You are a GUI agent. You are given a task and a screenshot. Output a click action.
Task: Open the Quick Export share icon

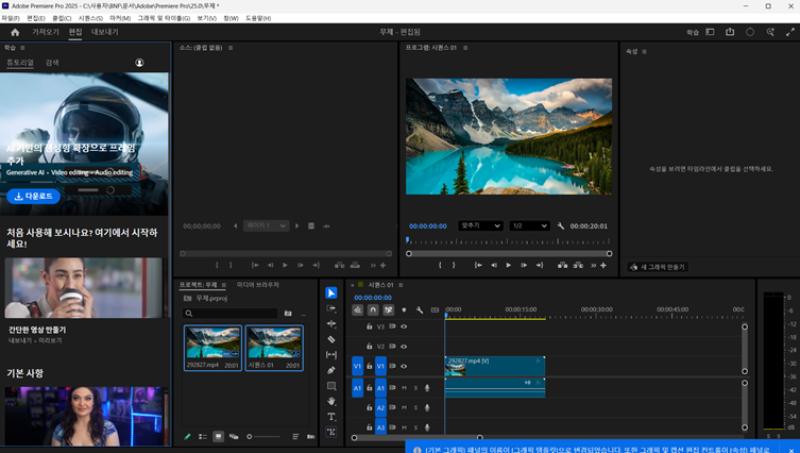pyautogui.click(x=730, y=32)
